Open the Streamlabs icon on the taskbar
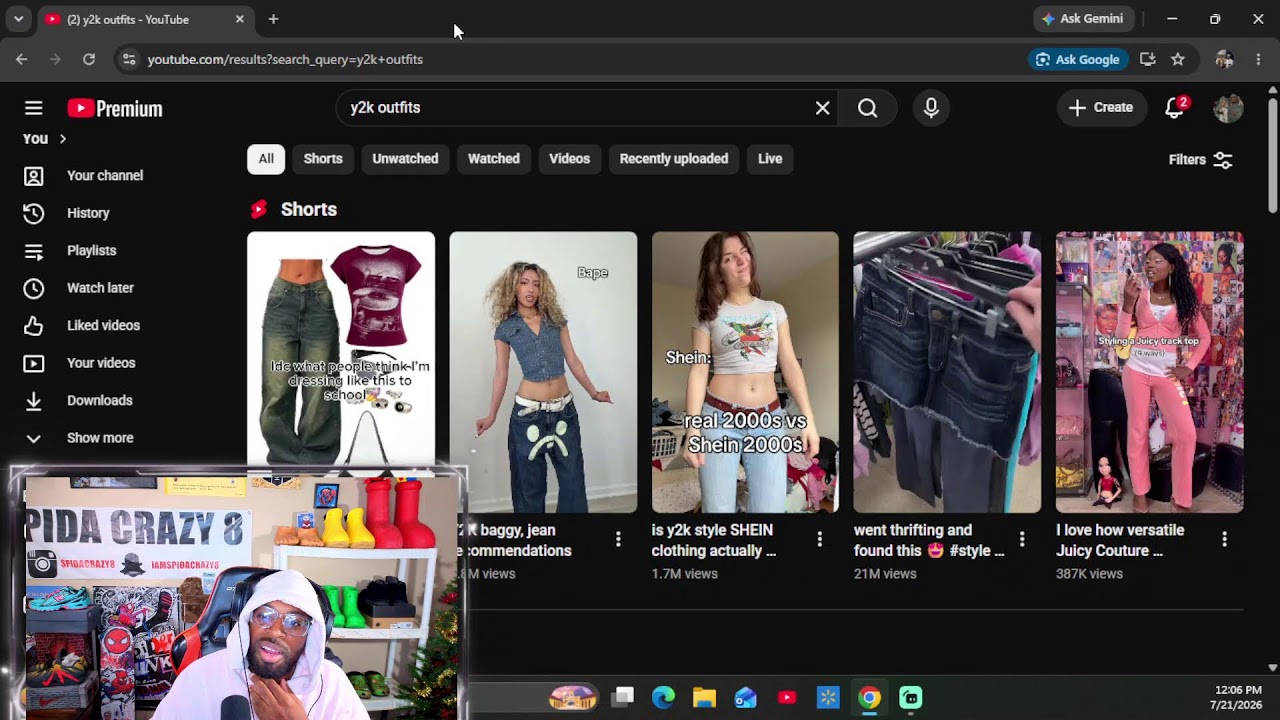Screen dimensions: 1280x720 point(910,697)
